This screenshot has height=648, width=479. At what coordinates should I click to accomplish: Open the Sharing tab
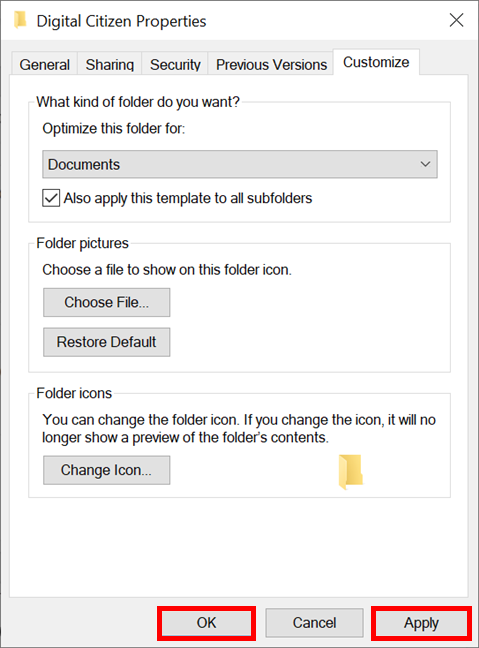tap(110, 64)
